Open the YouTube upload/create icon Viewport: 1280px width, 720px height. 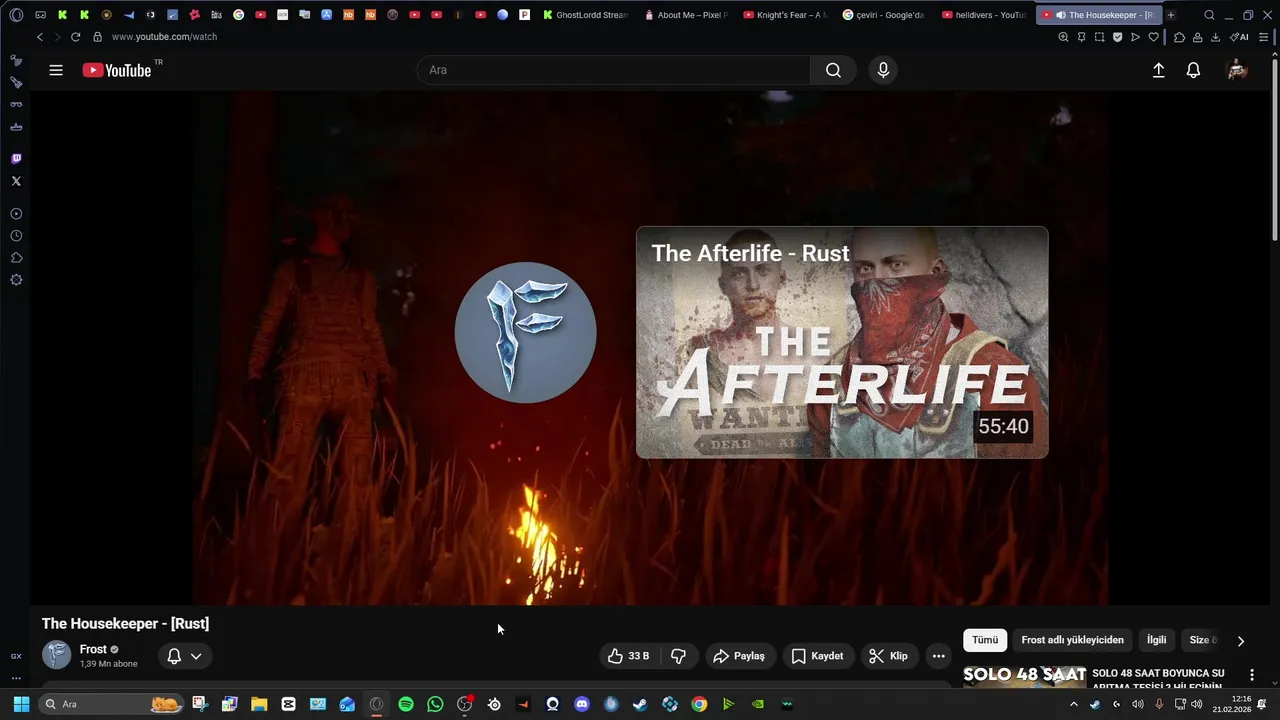(1158, 70)
